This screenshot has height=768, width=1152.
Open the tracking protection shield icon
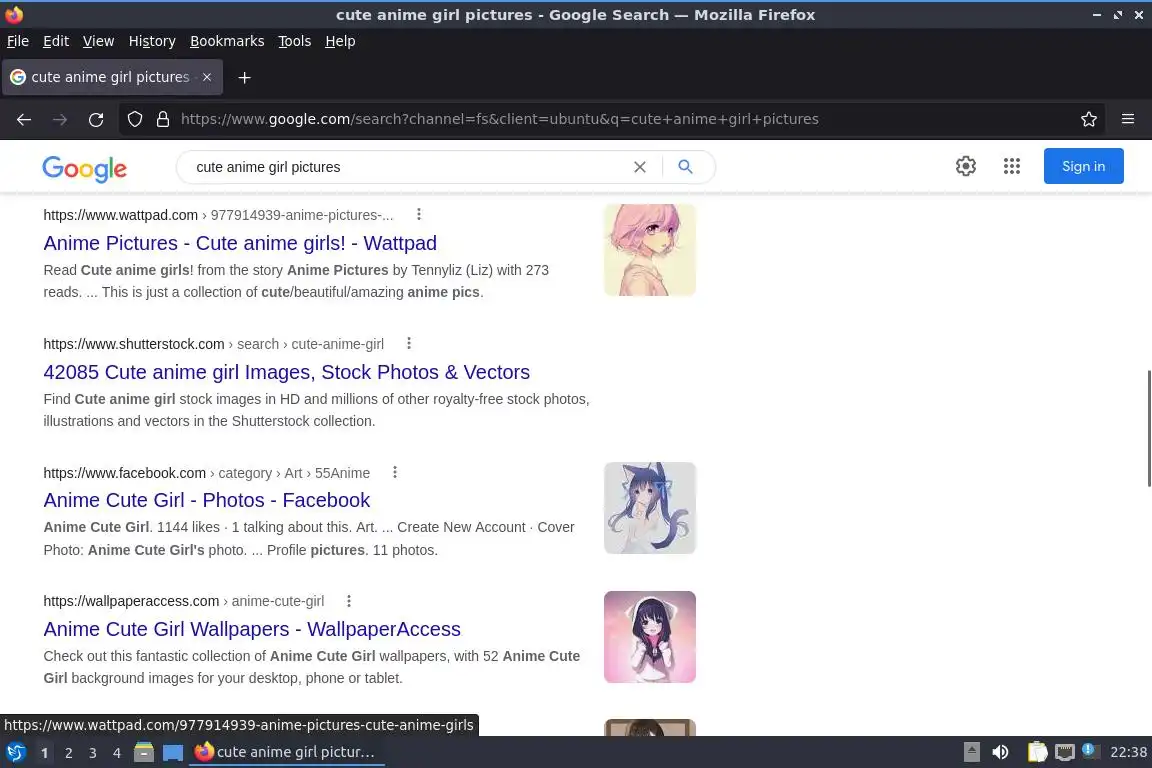pyautogui.click(x=134, y=119)
